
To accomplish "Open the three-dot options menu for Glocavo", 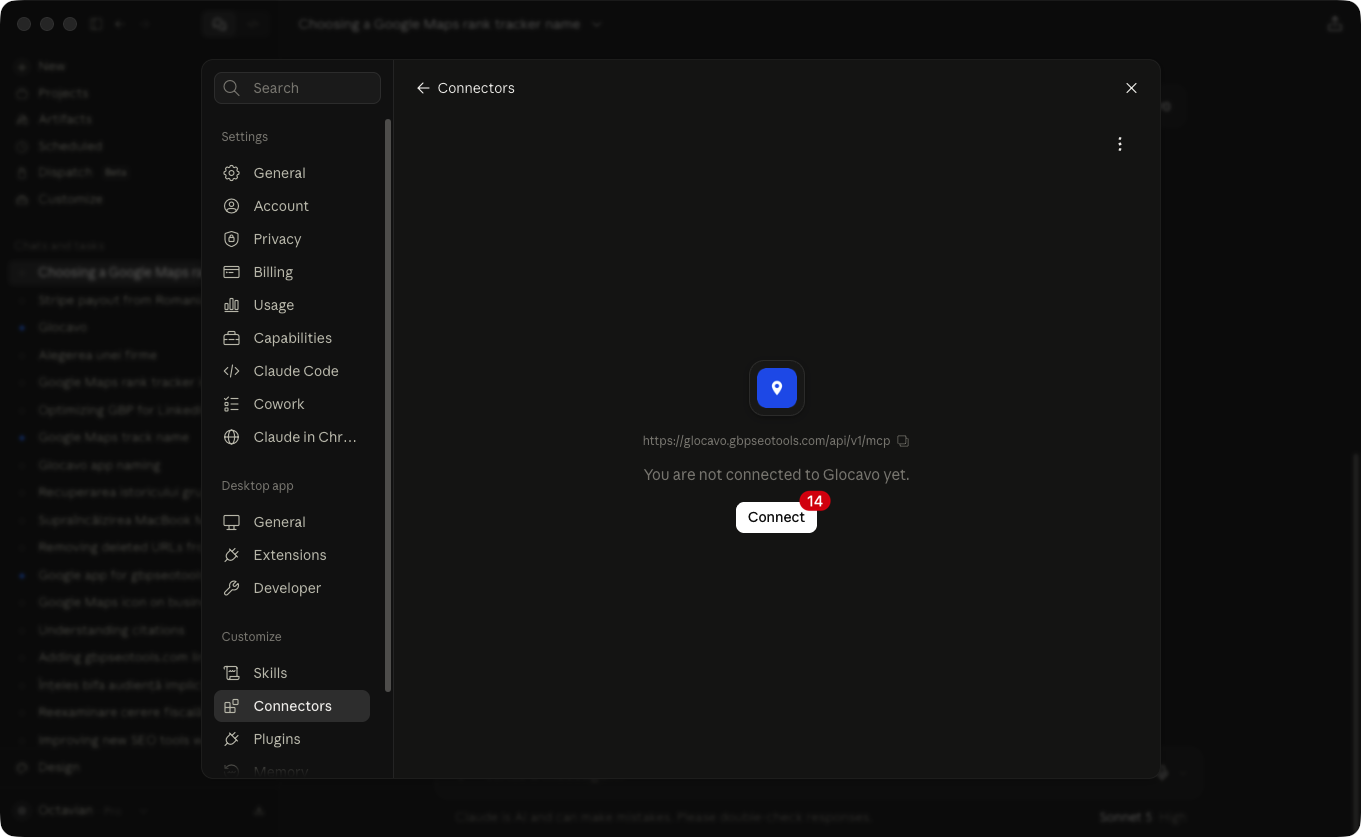I will pos(1120,144).
